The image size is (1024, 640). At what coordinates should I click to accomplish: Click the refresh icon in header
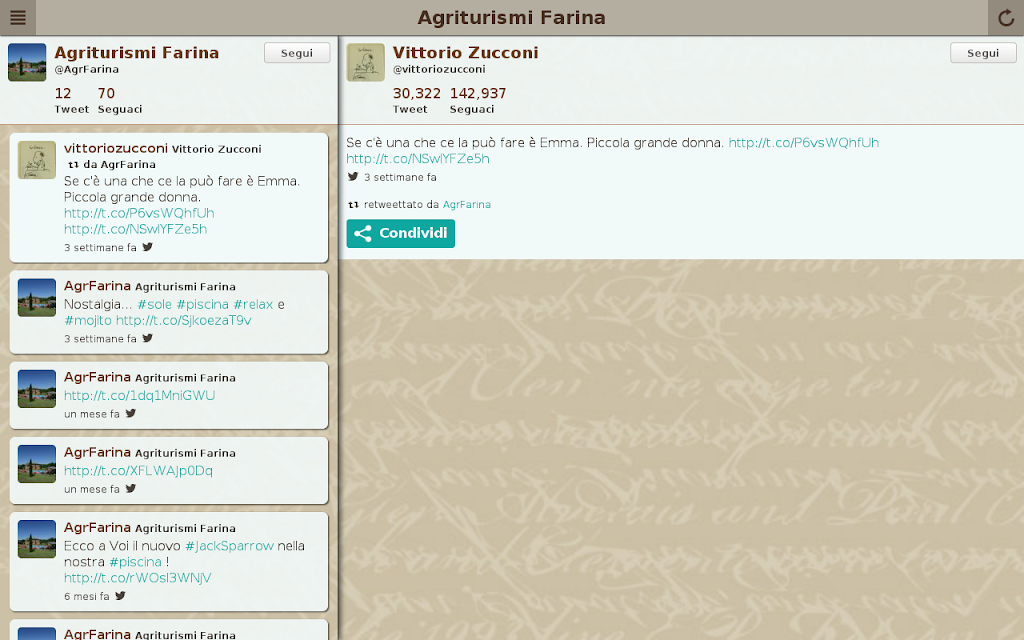point(1006,18)
